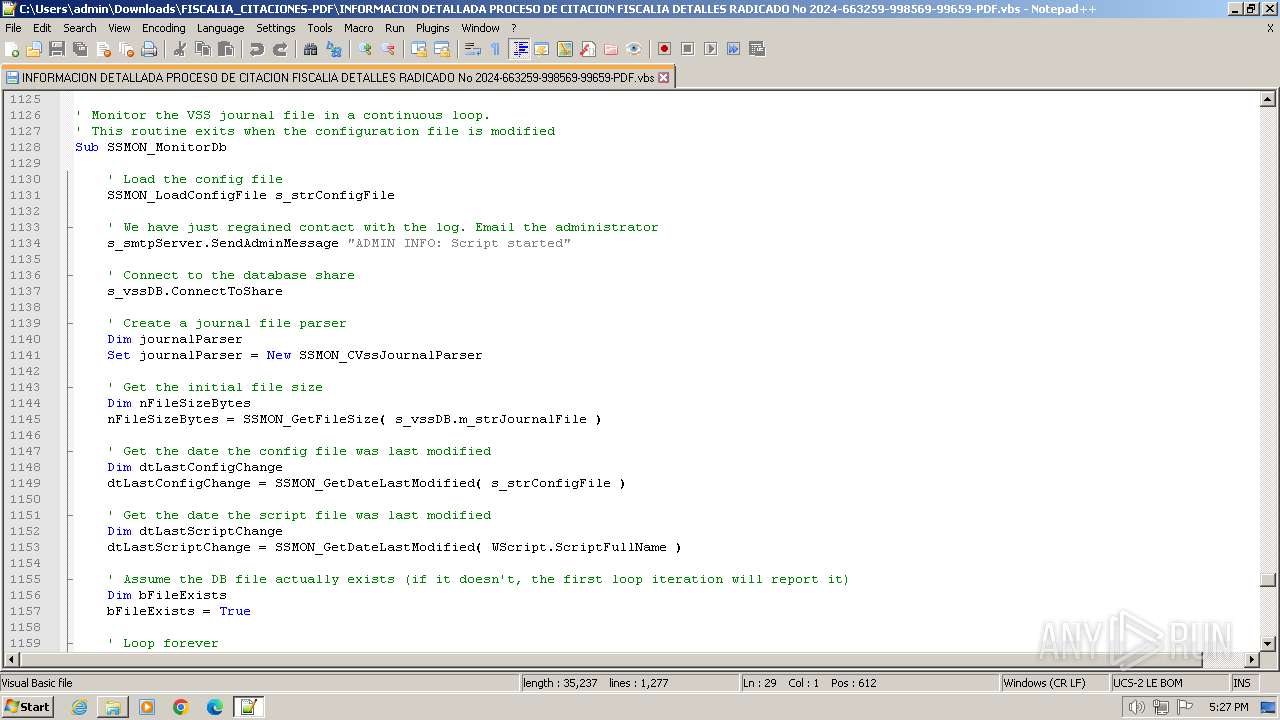Screen dimensions: 1280x720
Task: Start macro recording with red record icon
Action: 665,49
